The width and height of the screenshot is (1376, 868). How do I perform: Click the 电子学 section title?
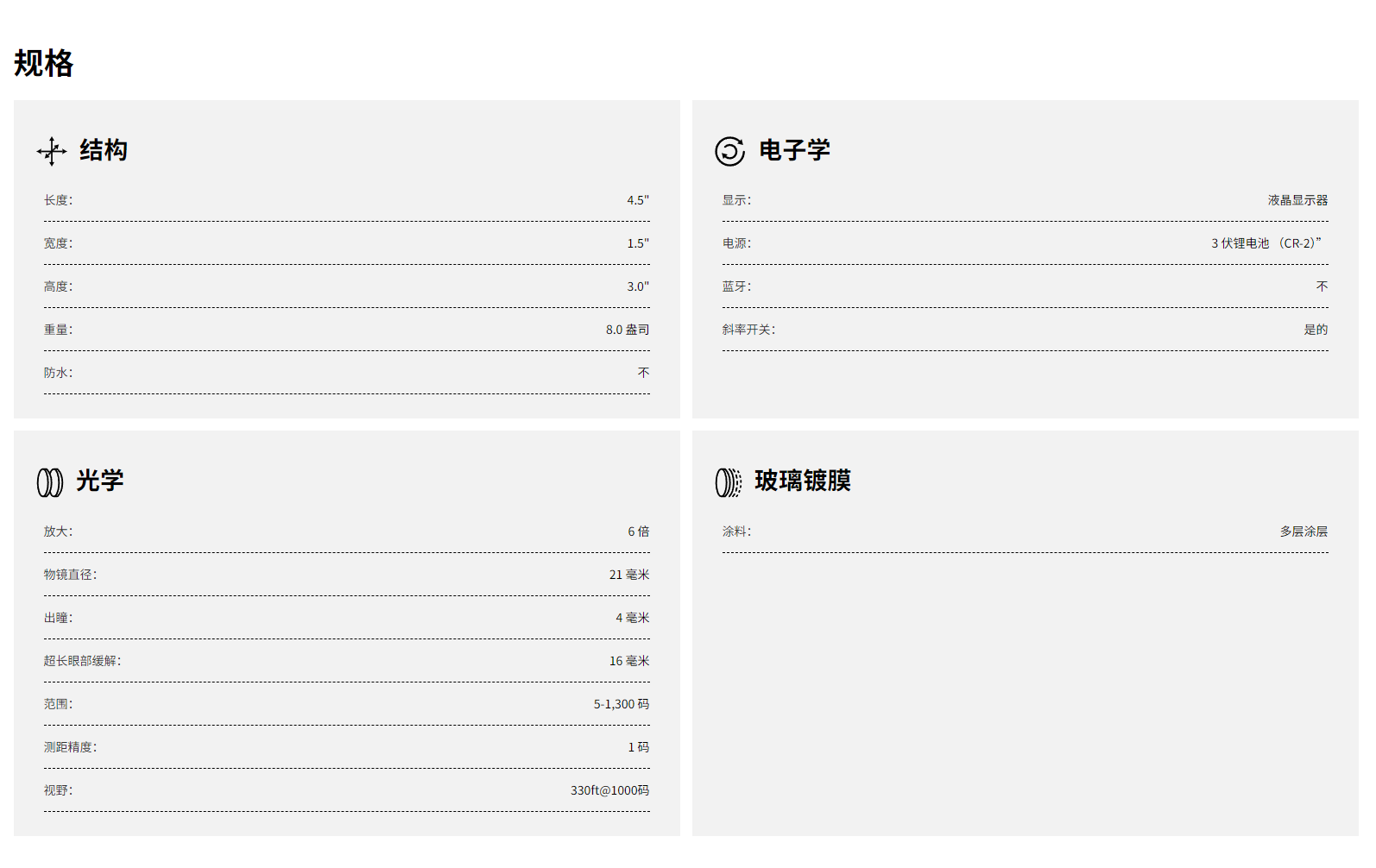point(794,150)
